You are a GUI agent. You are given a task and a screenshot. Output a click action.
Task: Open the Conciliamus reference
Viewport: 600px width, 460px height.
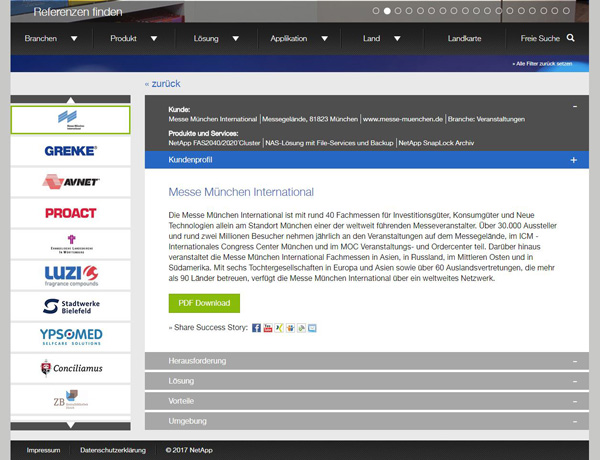click(70, 368)
